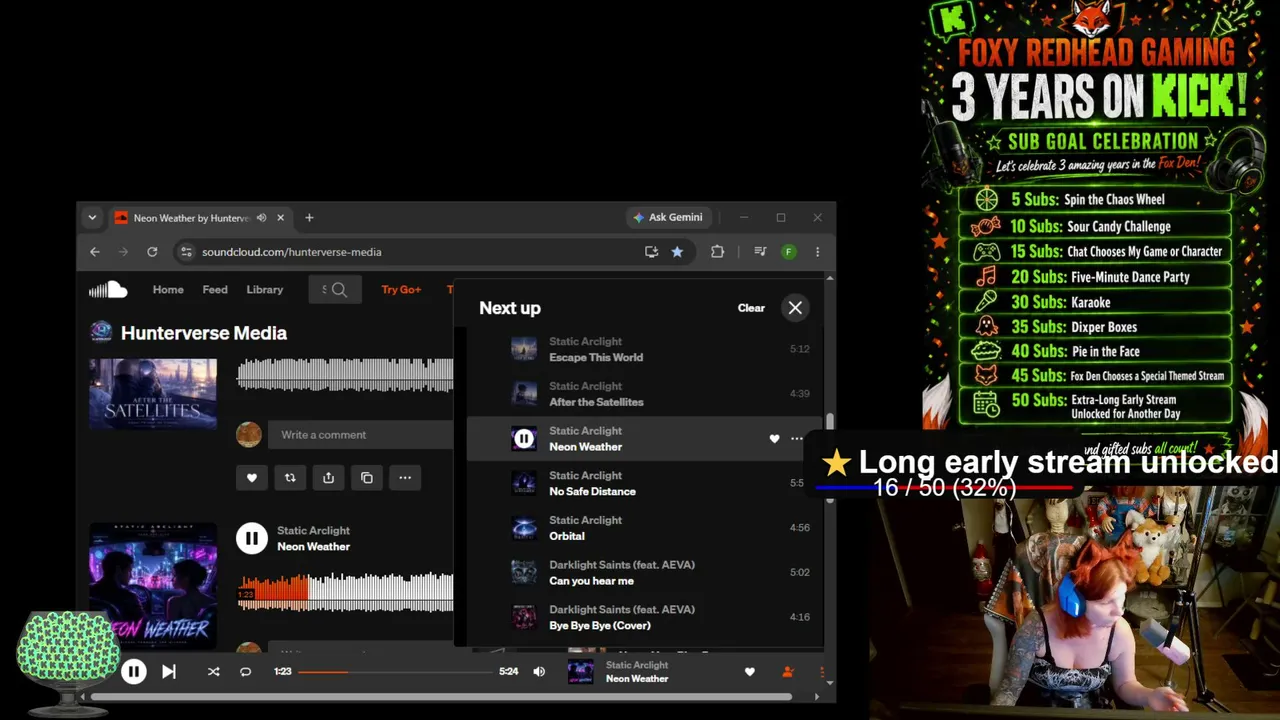Mute the tab via its audio icon
The image size is (1280, 720).
pyautogui.click(x=261, y=218)
